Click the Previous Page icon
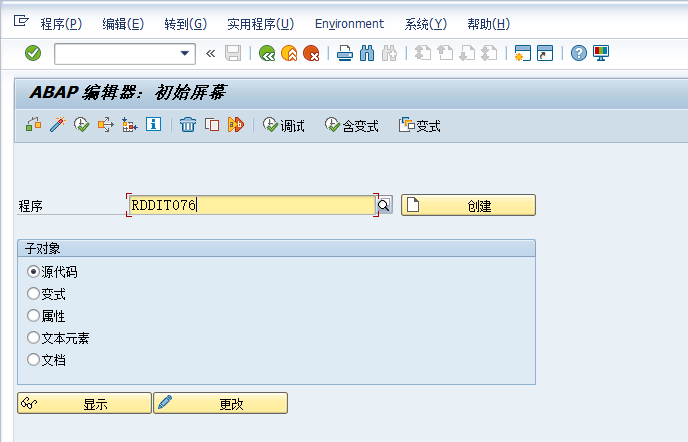688x442 pixels. pos(445,54)
